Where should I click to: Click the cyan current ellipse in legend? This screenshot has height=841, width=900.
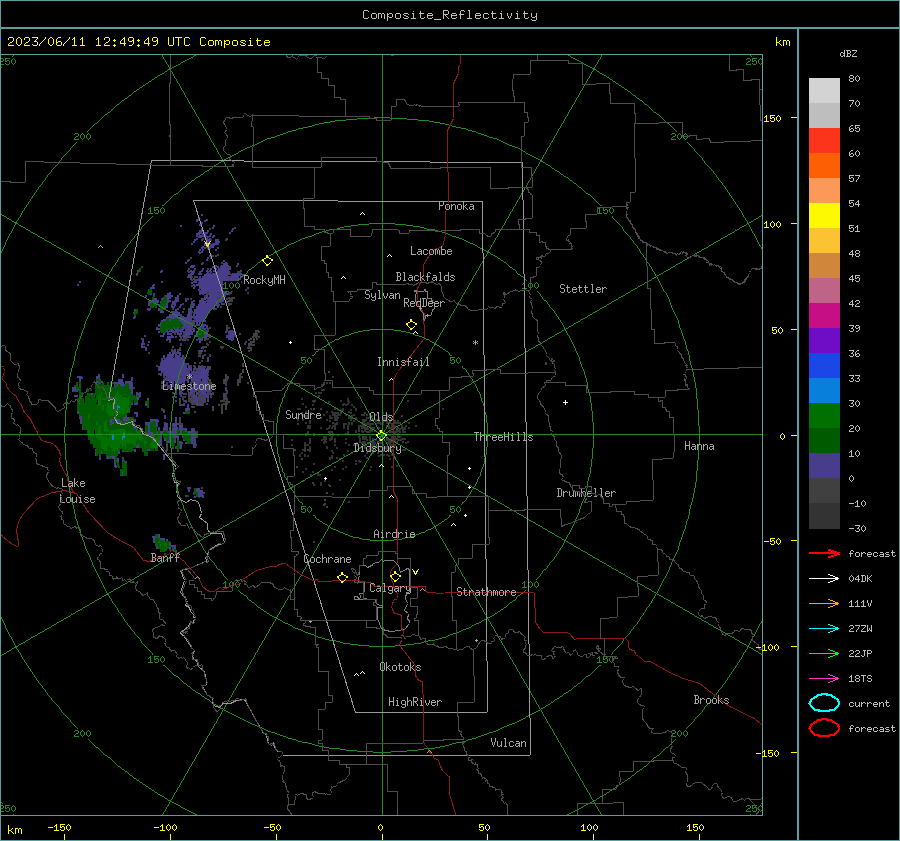point(824,703)
